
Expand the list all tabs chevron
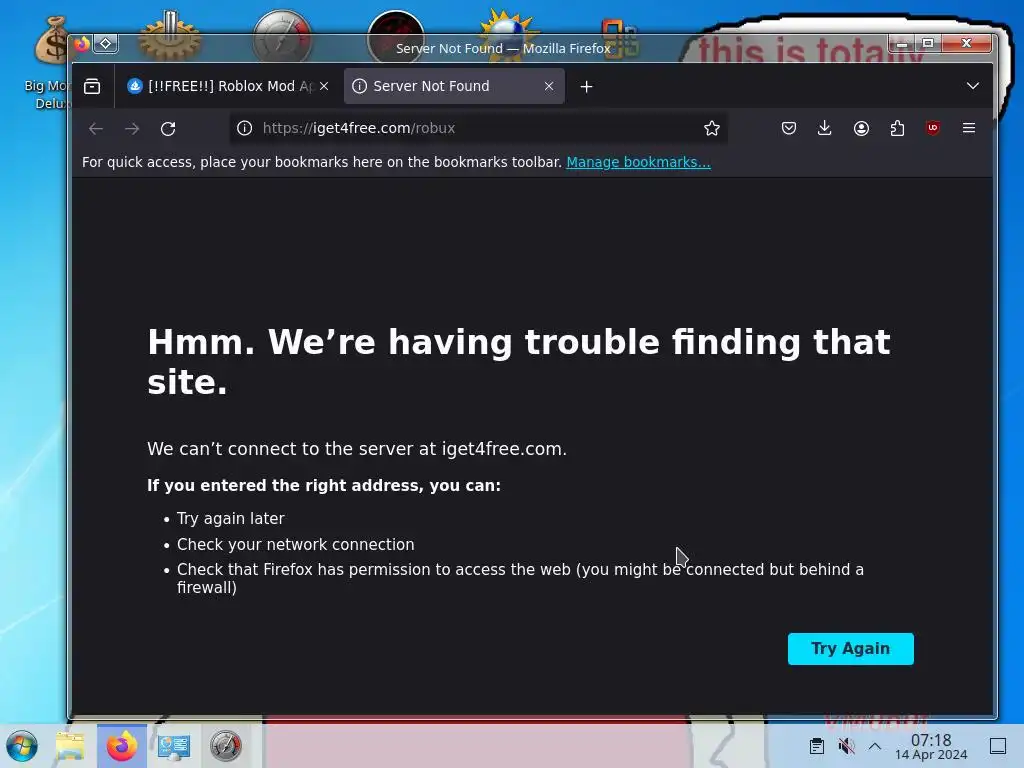(972, 86)
